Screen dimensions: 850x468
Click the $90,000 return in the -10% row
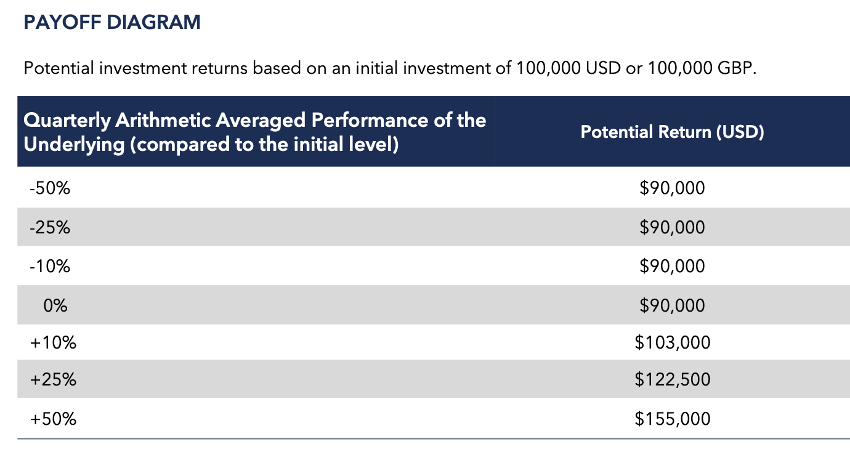pos(672,266)
